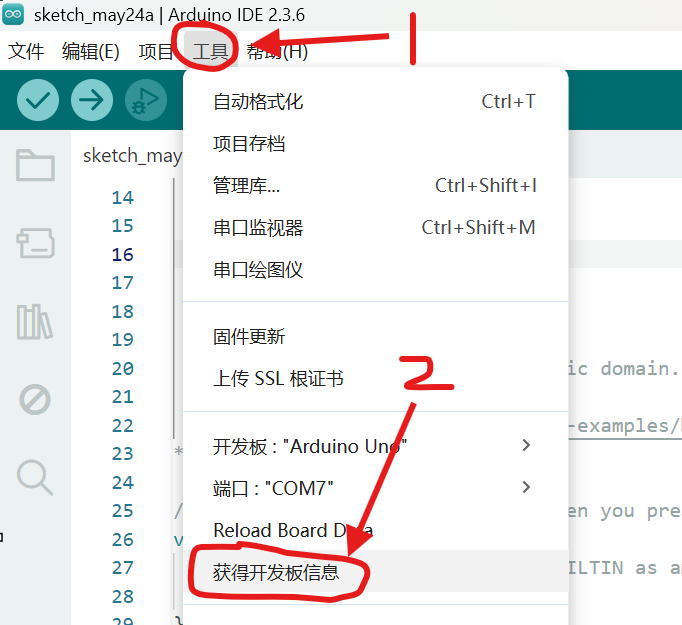This screenshot has height=625, width=682.
Task: Click line number 20 in the gutter
Action: pos(122,369)
